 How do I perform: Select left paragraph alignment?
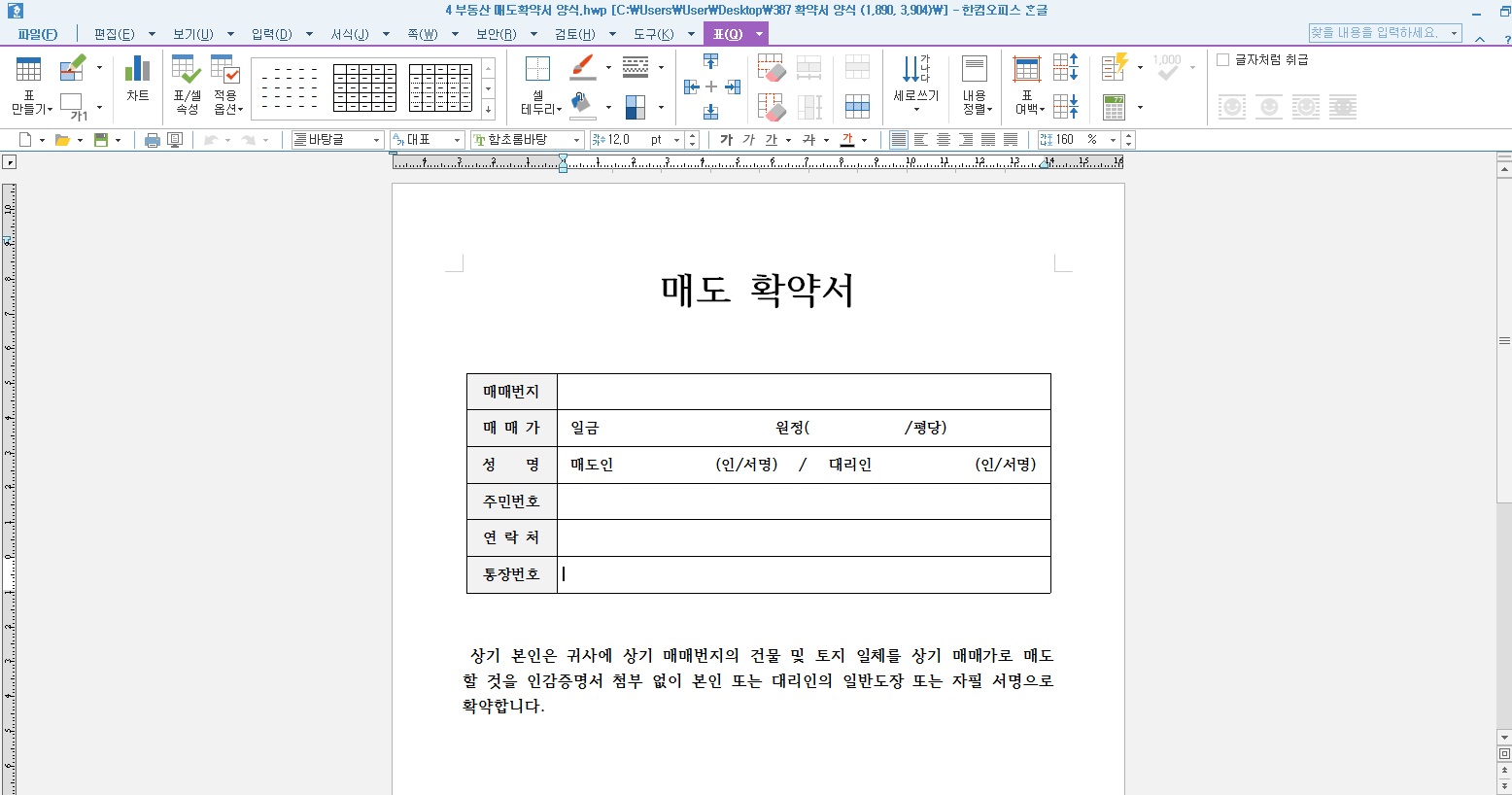click(921, 140)
